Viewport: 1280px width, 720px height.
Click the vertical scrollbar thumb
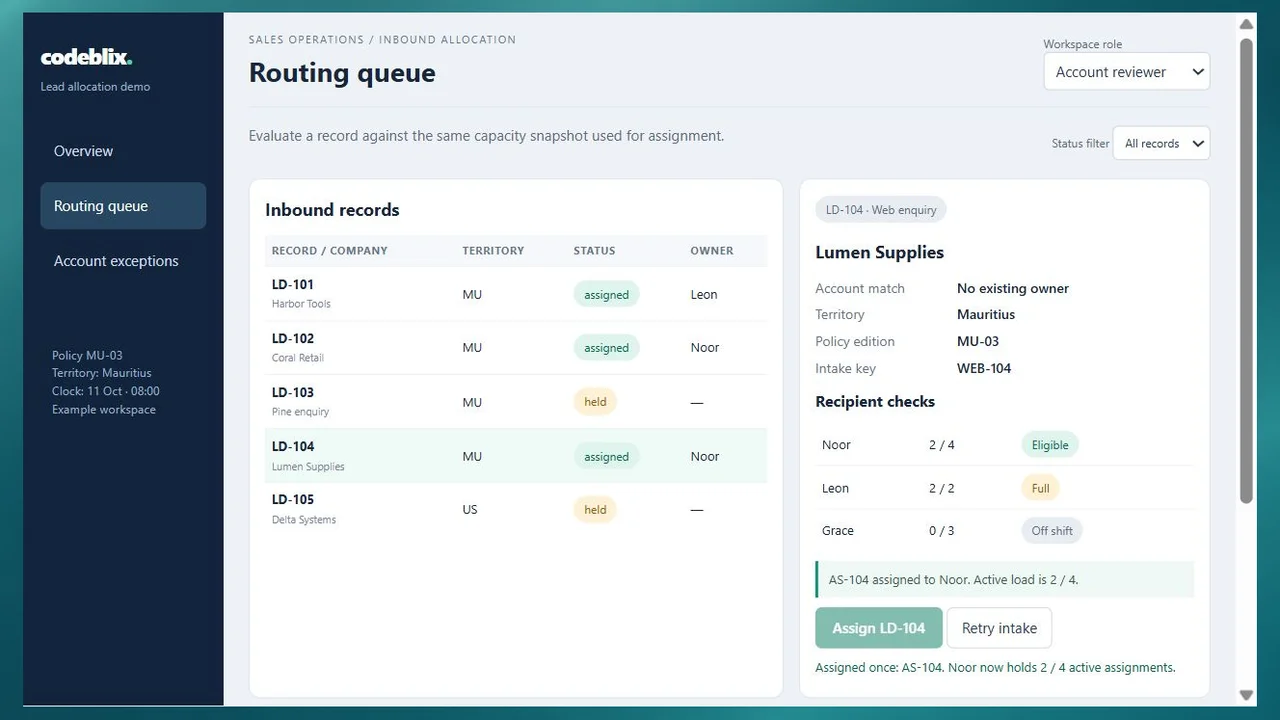tap(1246, 270)
